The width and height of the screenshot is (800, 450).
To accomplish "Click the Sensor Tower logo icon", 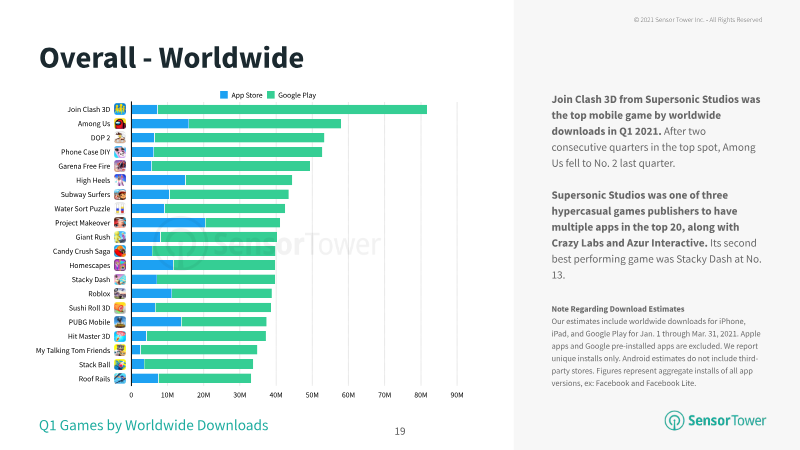I will coord(674,420).
